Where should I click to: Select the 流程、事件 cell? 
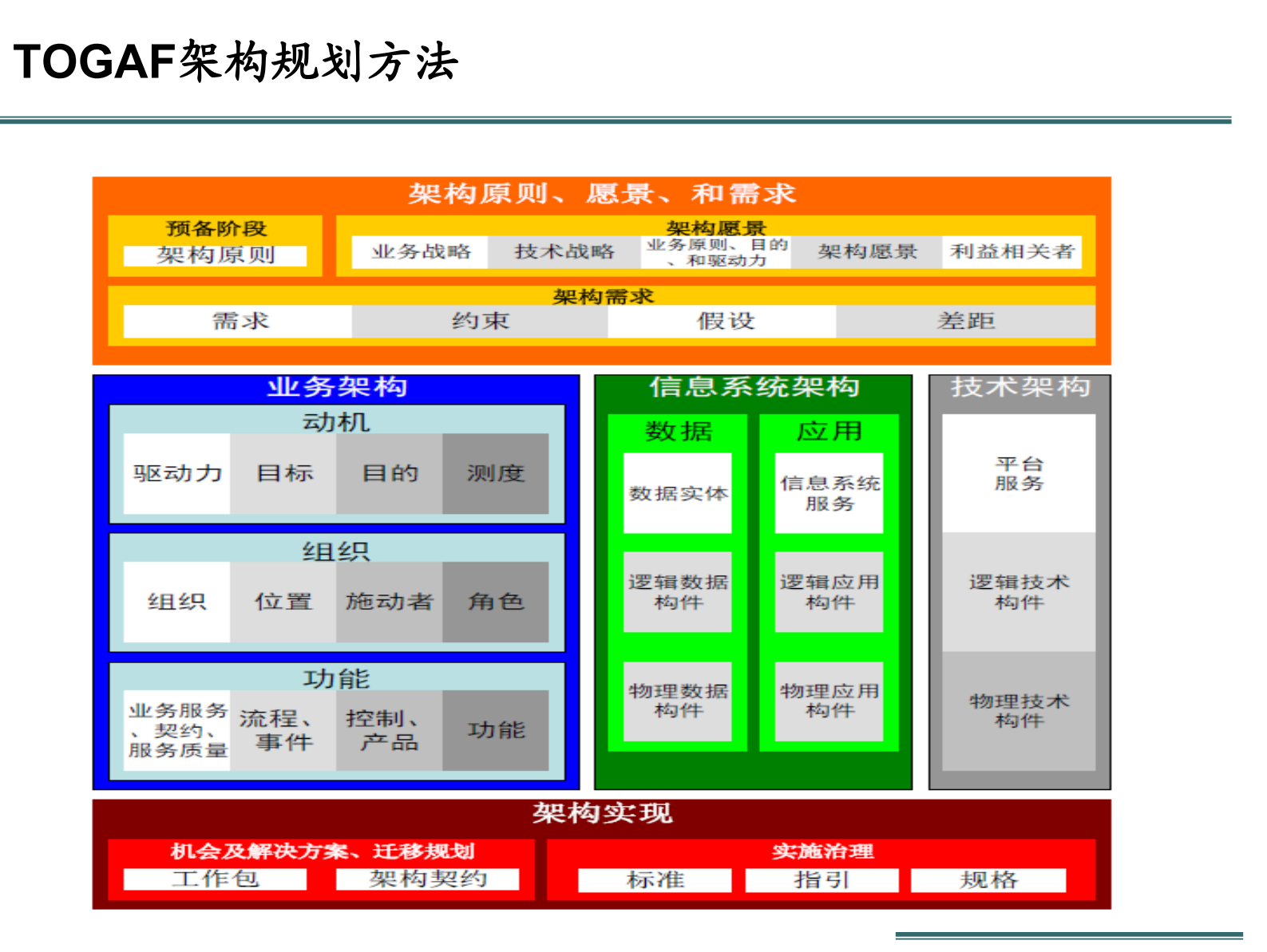[283, 730]
